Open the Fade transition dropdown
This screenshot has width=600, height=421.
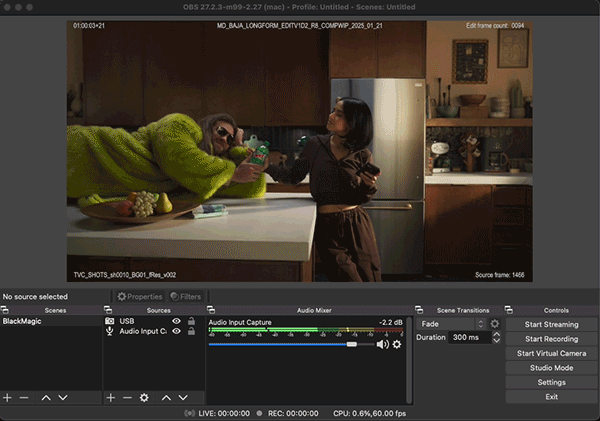(x=452, y=324)
